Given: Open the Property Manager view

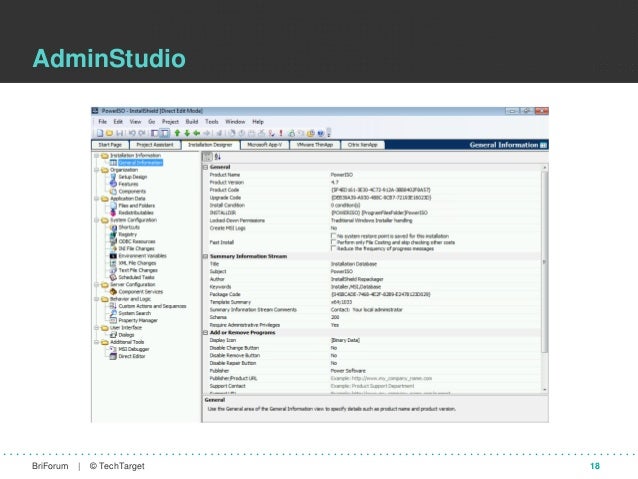Looking at the screenshot, I should tap(138, 321).
